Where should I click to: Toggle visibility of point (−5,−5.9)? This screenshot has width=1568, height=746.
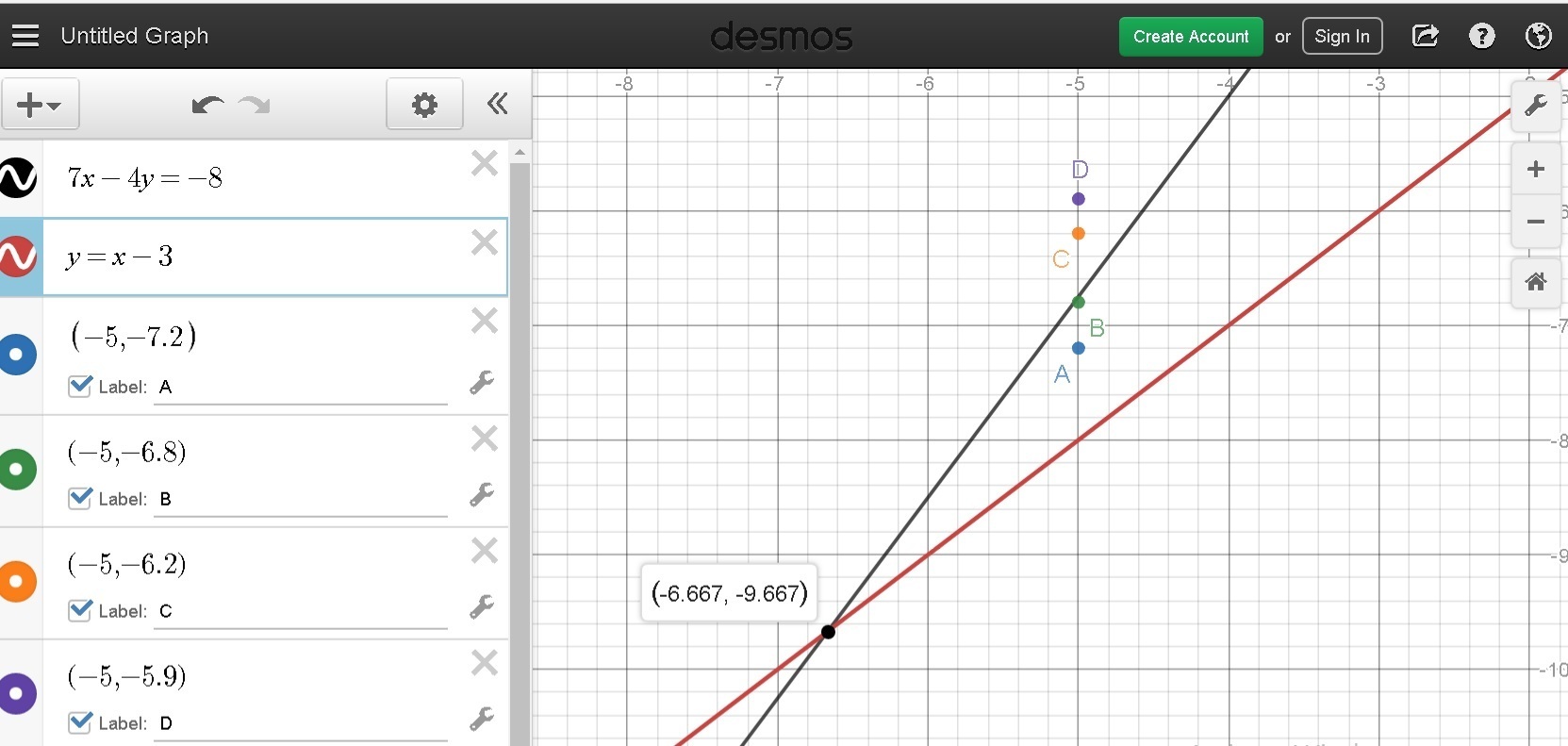point(17,693)
